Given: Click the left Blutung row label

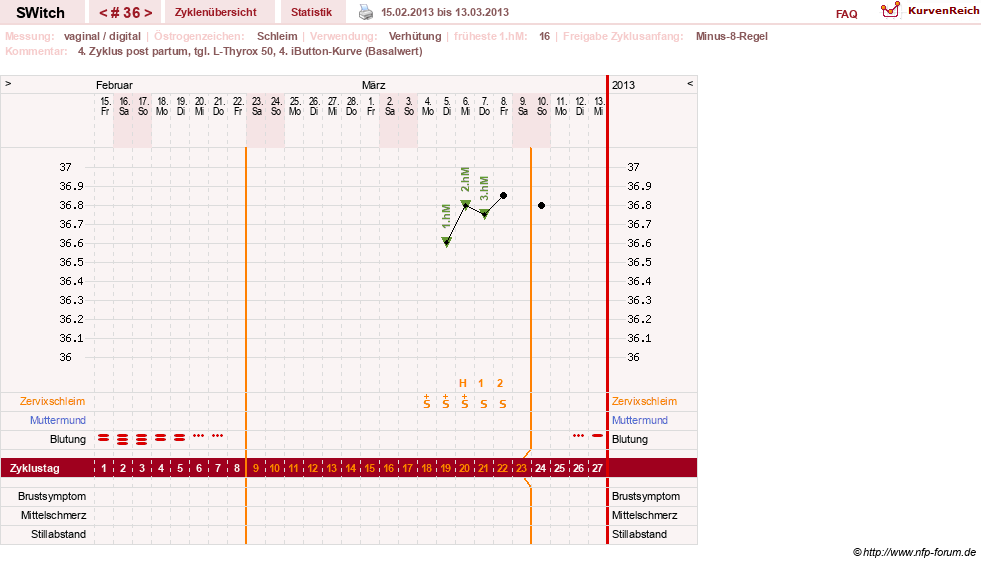Looking at the screenshot, I should (68, 439).
